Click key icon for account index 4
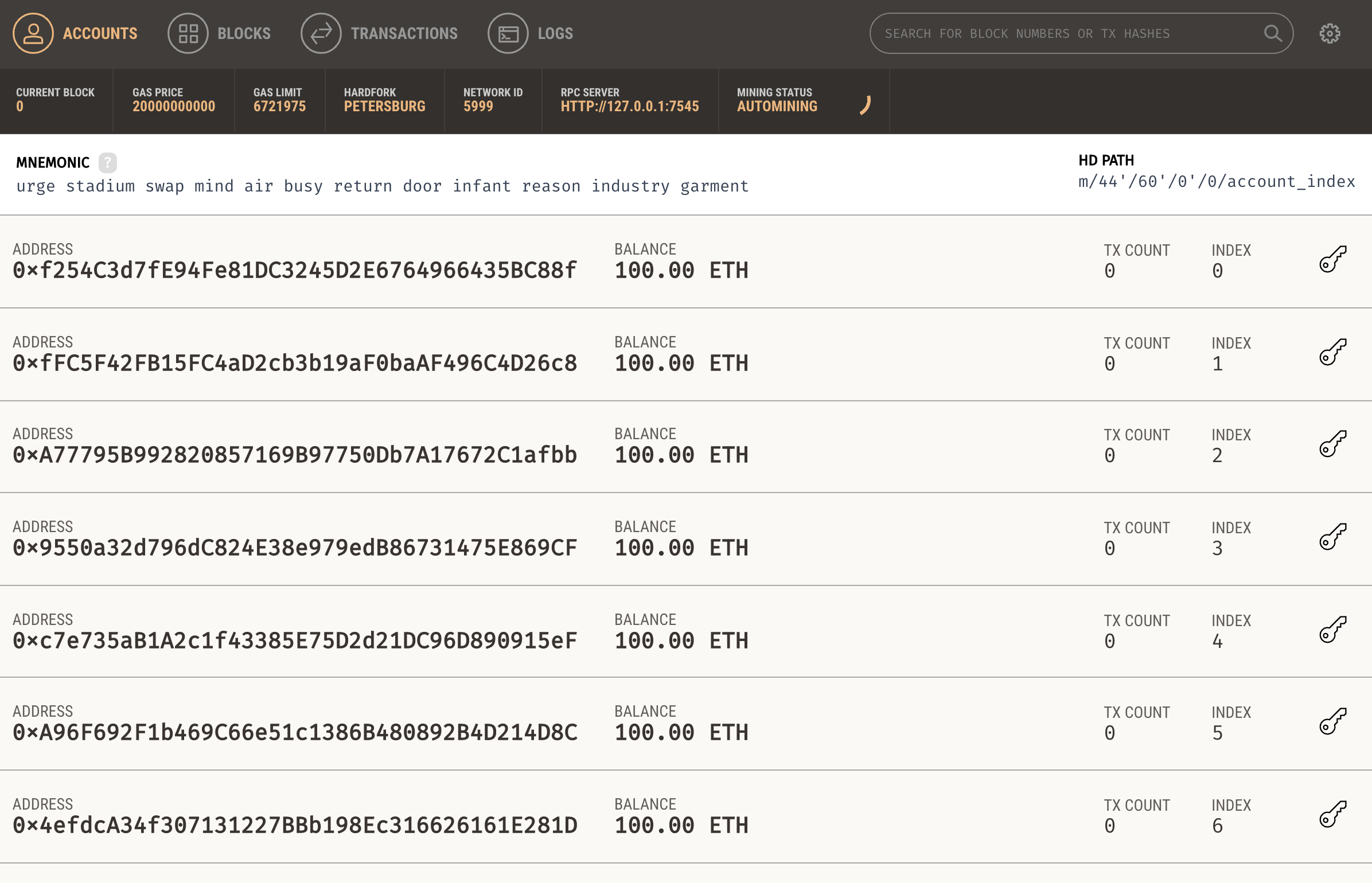Viewport: 1372px width, 883px height. point(1332,630)
